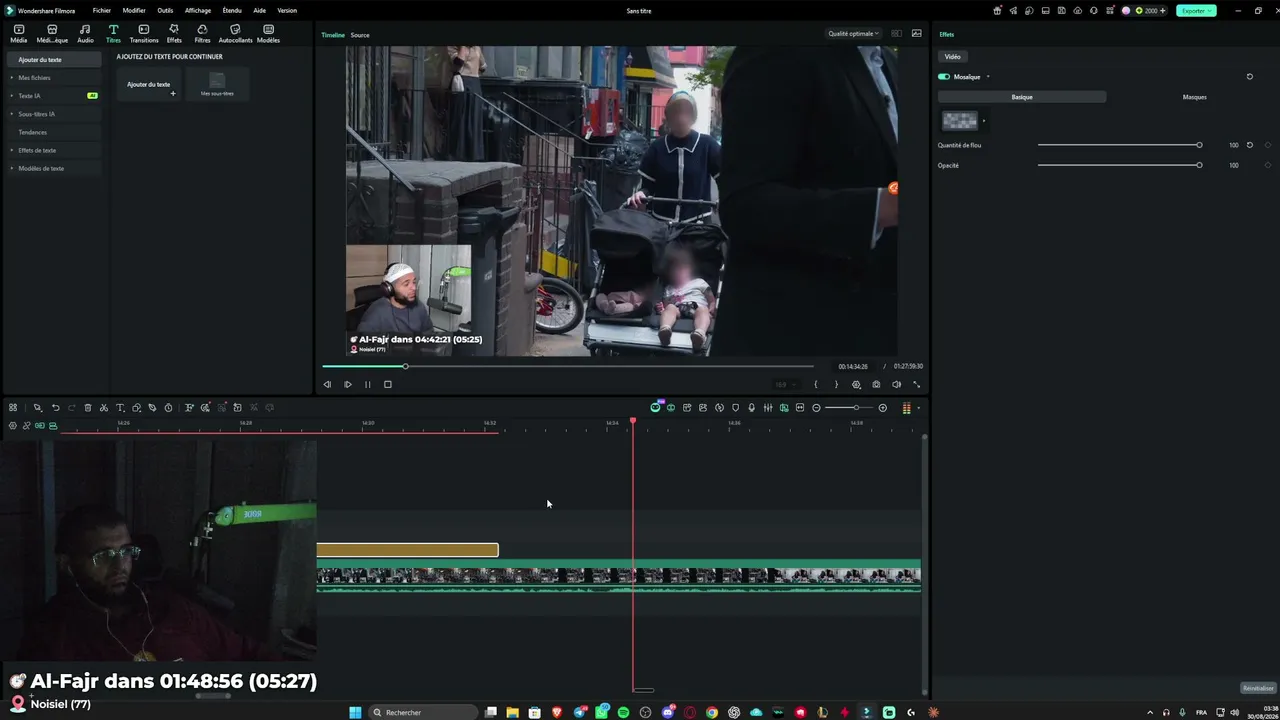Select the Basique tab
Screen dimensions: 1280x720
(x=1022, y=97)
